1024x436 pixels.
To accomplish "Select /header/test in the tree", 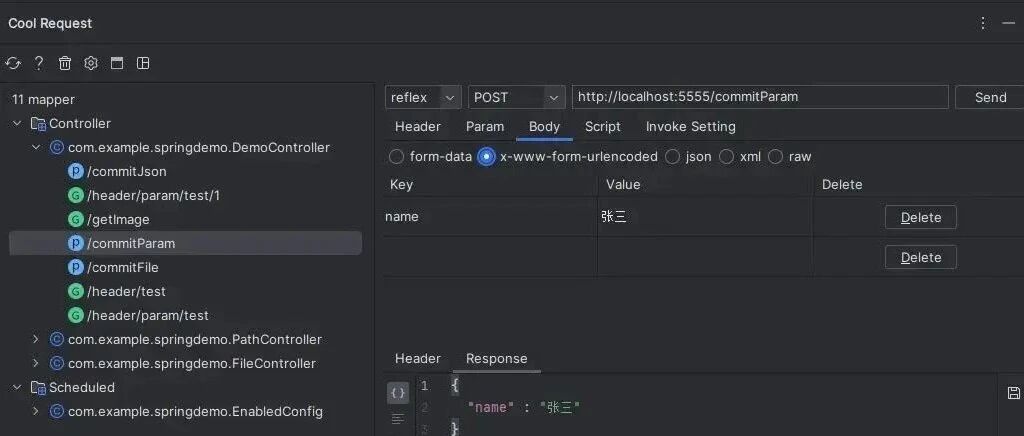I will [126, 291].
